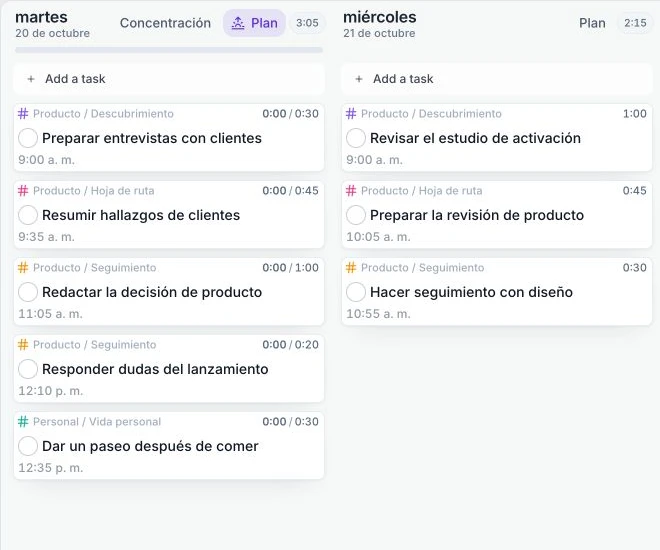This screenshot has width=660, height=550.
Task: Add a task to martes
Action: (x=169, y=79)
